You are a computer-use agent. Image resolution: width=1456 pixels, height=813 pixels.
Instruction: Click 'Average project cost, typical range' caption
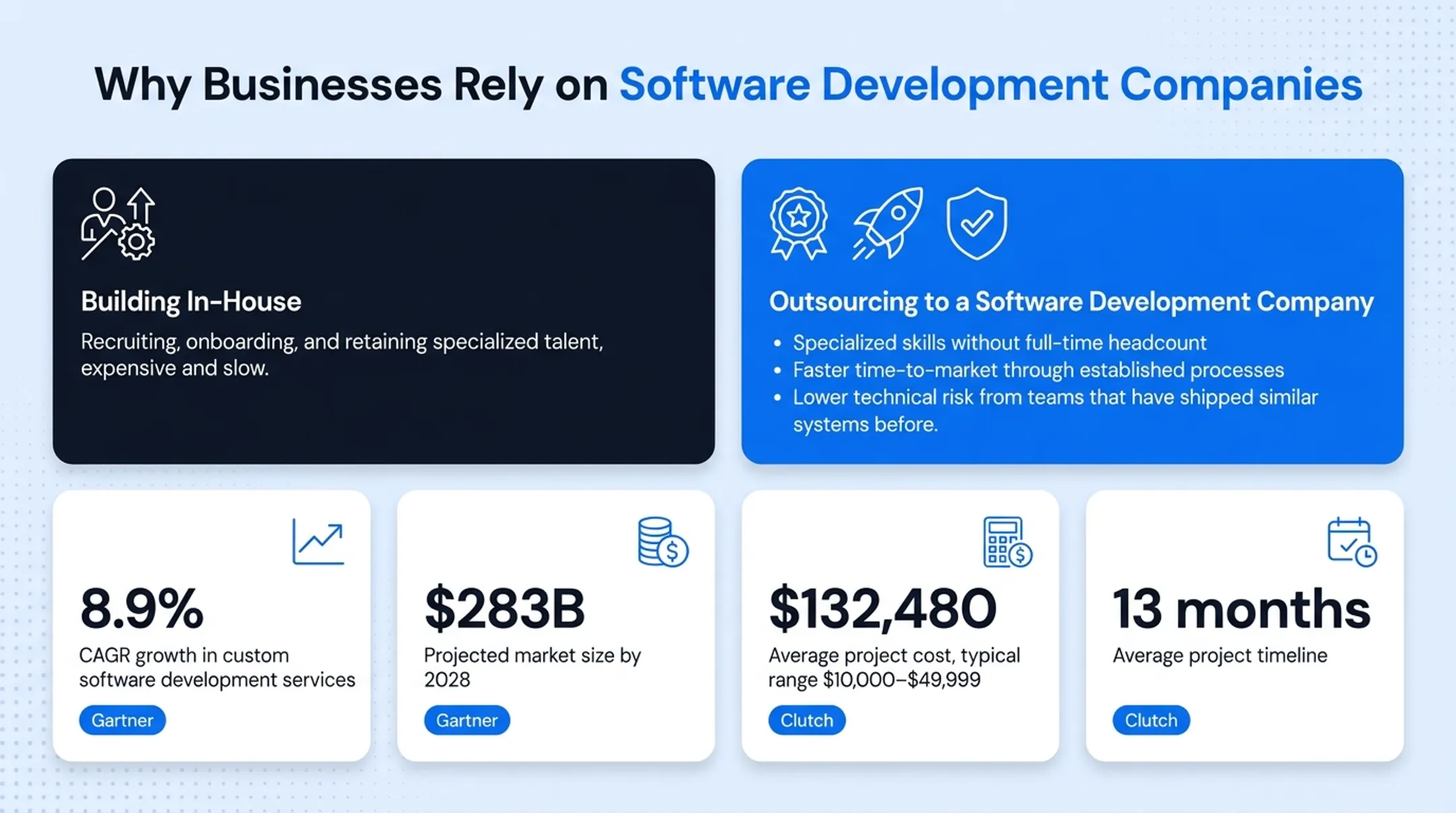894,667
